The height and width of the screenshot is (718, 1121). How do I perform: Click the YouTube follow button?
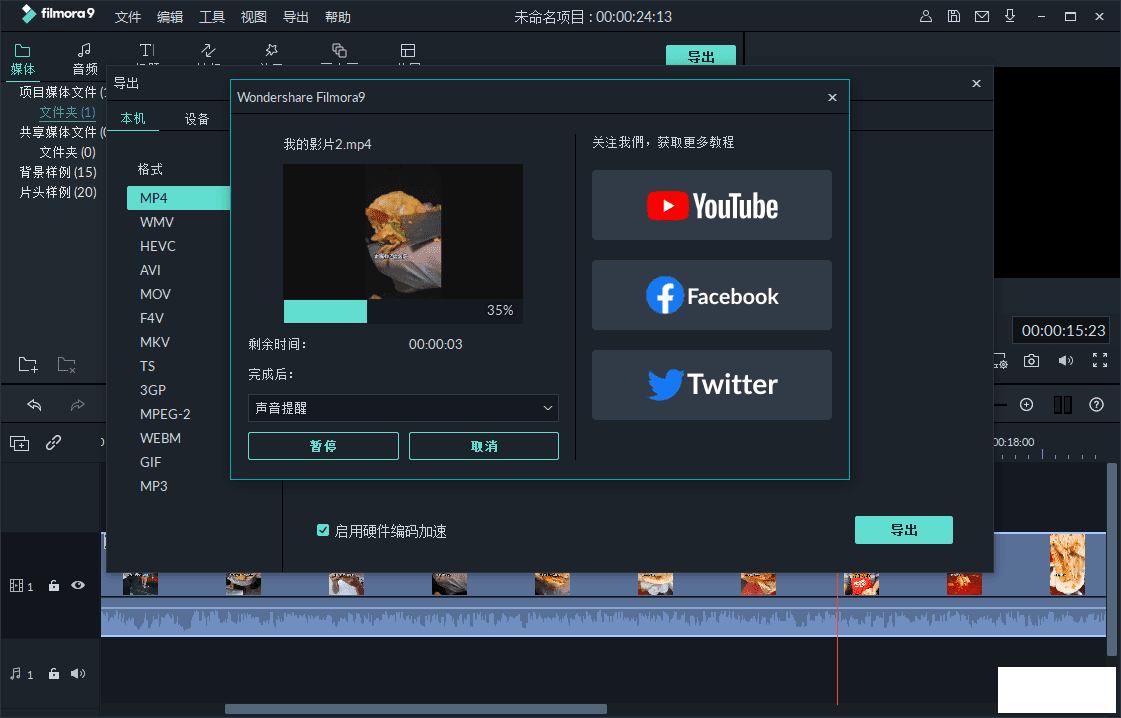(x=711, y=205)
